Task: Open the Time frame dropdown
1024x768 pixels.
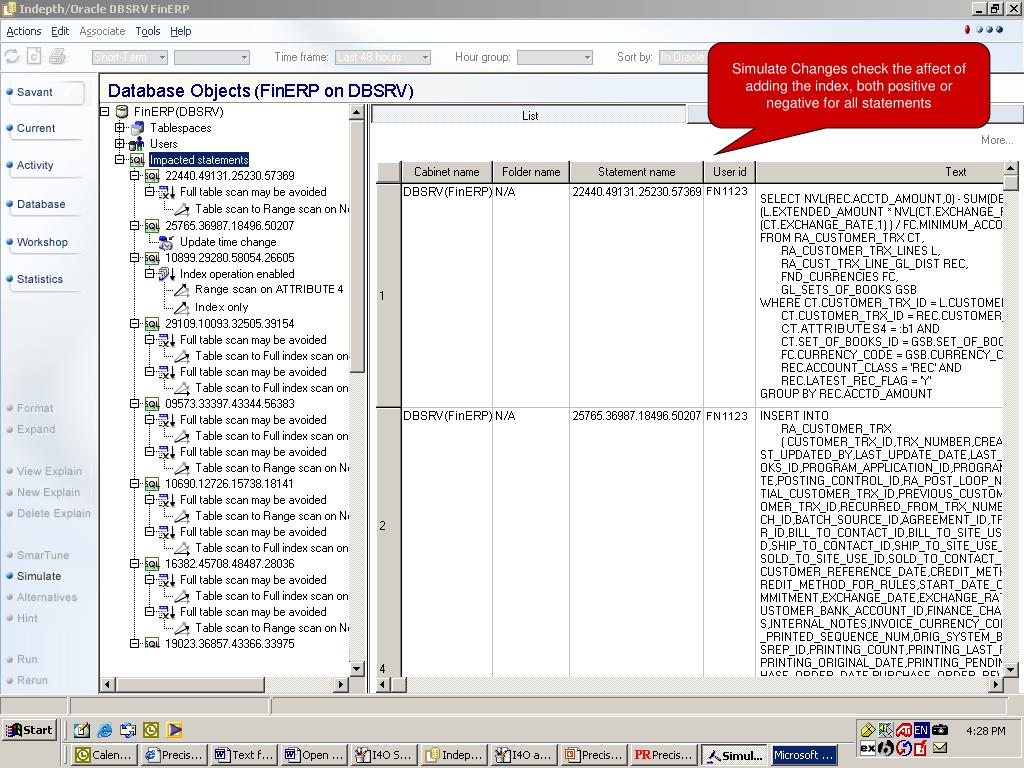Action: (x=383, y=57)
